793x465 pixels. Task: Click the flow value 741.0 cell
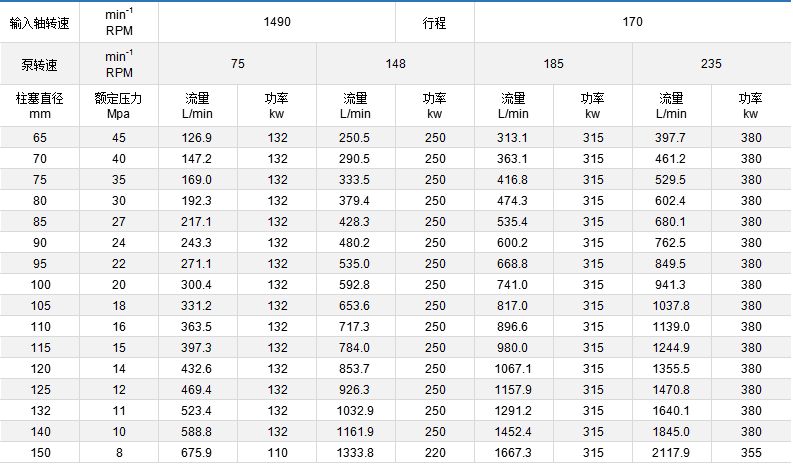point(513,285)
